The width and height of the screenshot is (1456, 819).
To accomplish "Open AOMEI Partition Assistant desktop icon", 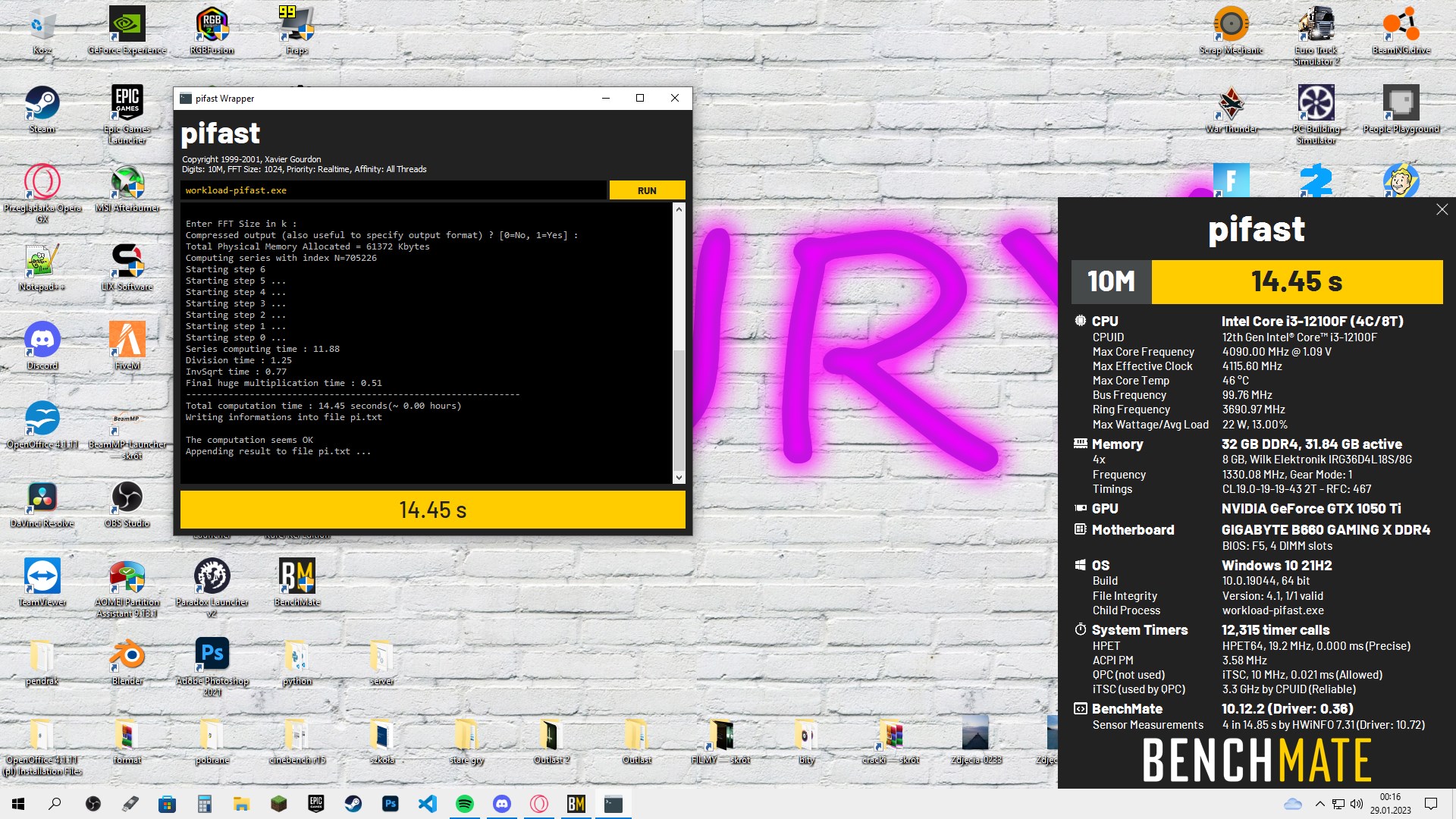I will click(127, 588).
